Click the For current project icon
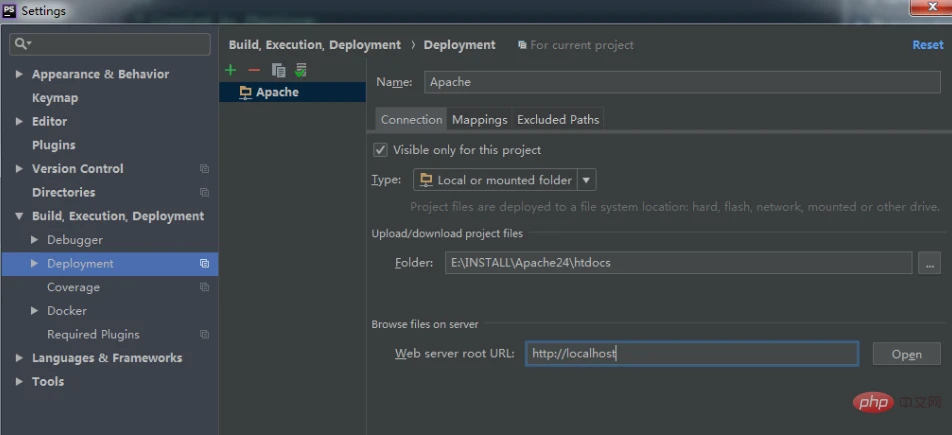Viewport: 952px width, 435px height. 522,45
